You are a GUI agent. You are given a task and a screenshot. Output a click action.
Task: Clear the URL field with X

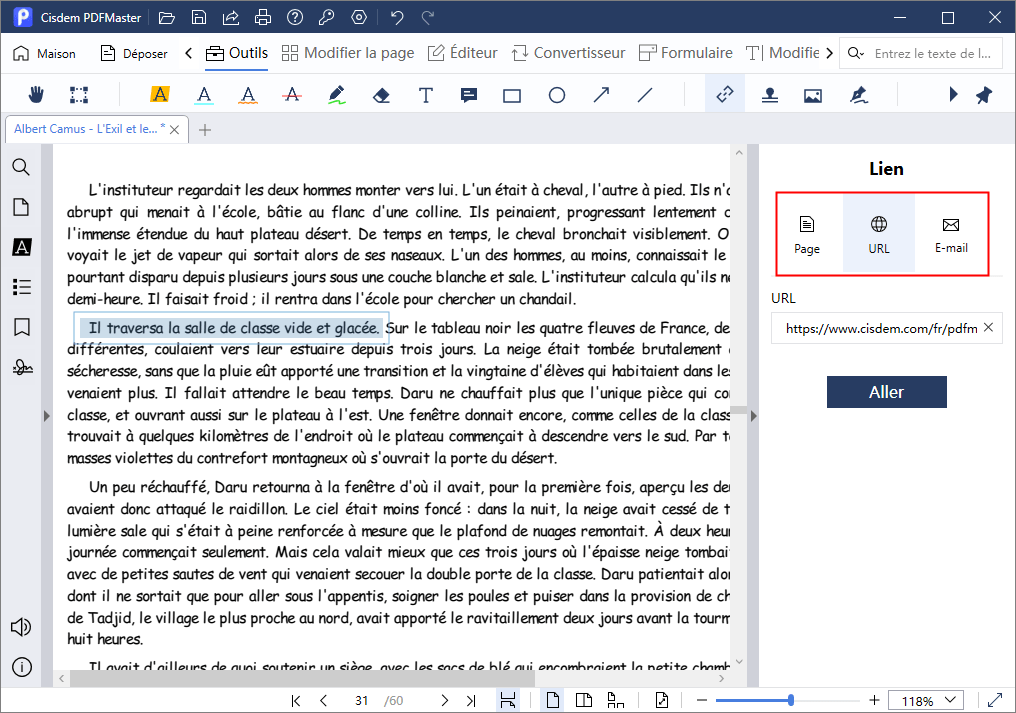click(988, 327)
